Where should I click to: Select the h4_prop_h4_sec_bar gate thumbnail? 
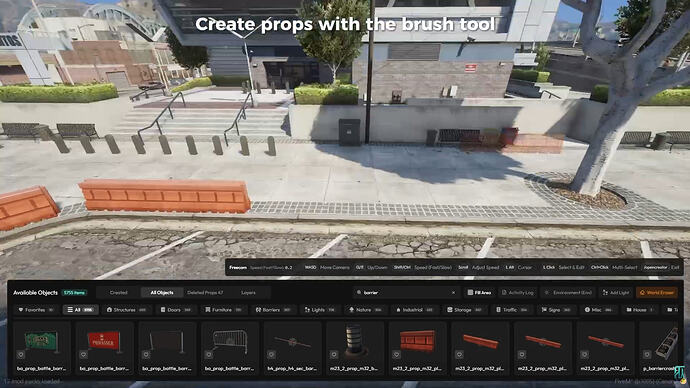pyautogui.click(x=292, y=342)
